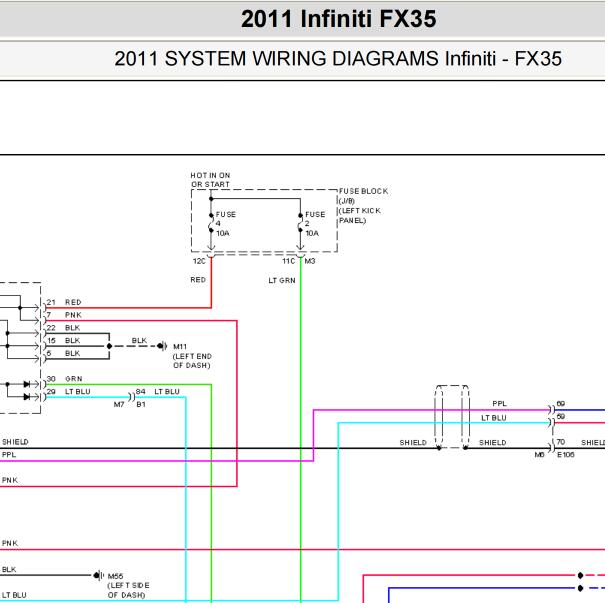Click the "M6" connector label
Viewport: 605px width, 603px height.
[x=539, y=455]
